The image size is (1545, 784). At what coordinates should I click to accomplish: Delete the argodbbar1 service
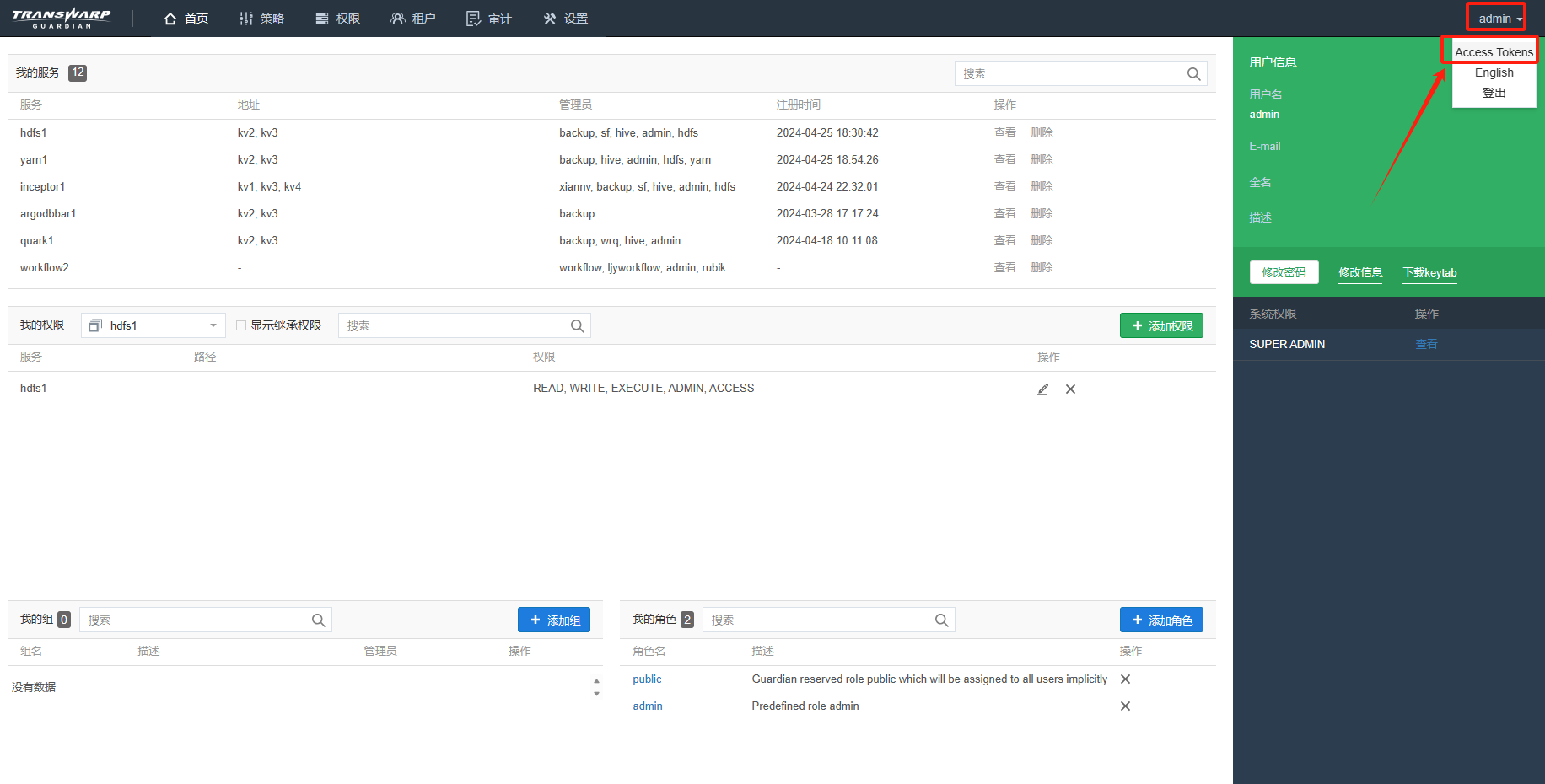[1042, 213]
